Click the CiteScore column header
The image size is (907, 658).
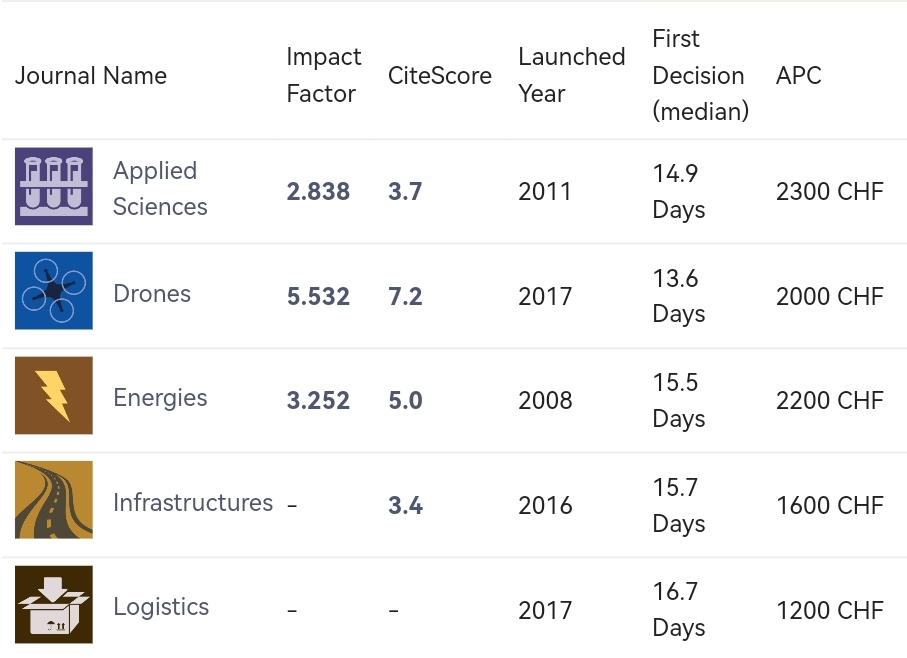click(x=440, y=76)
